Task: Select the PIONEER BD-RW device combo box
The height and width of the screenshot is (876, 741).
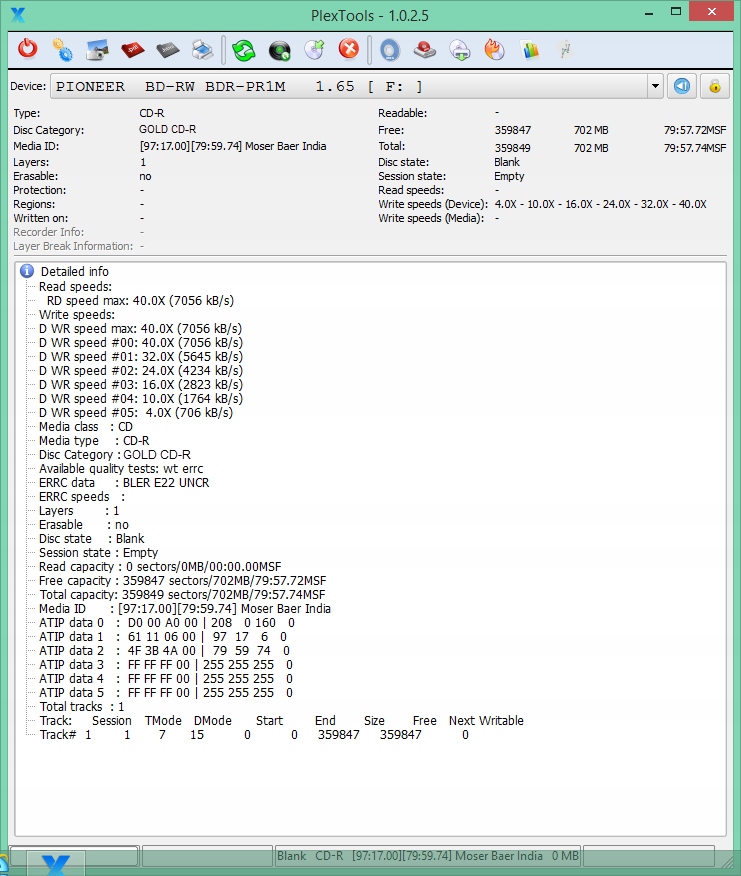Action: 350,86
